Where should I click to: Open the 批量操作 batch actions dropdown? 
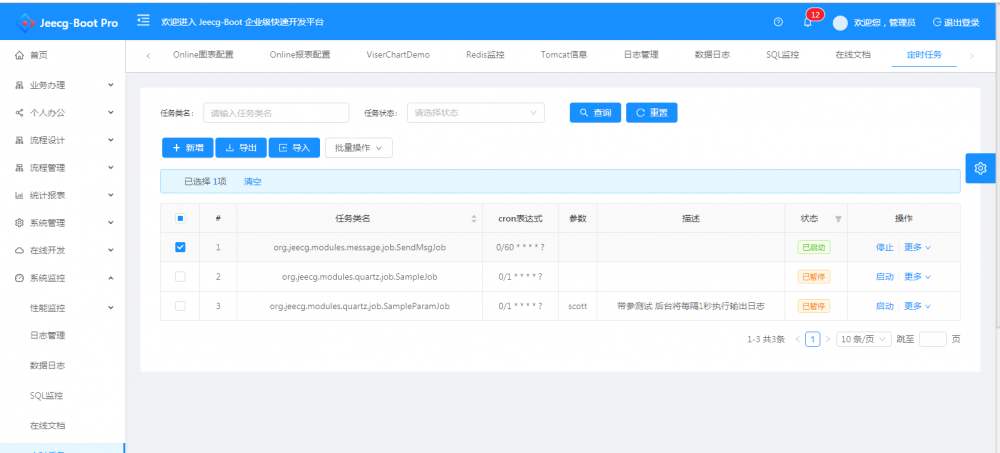click(359, 147)
